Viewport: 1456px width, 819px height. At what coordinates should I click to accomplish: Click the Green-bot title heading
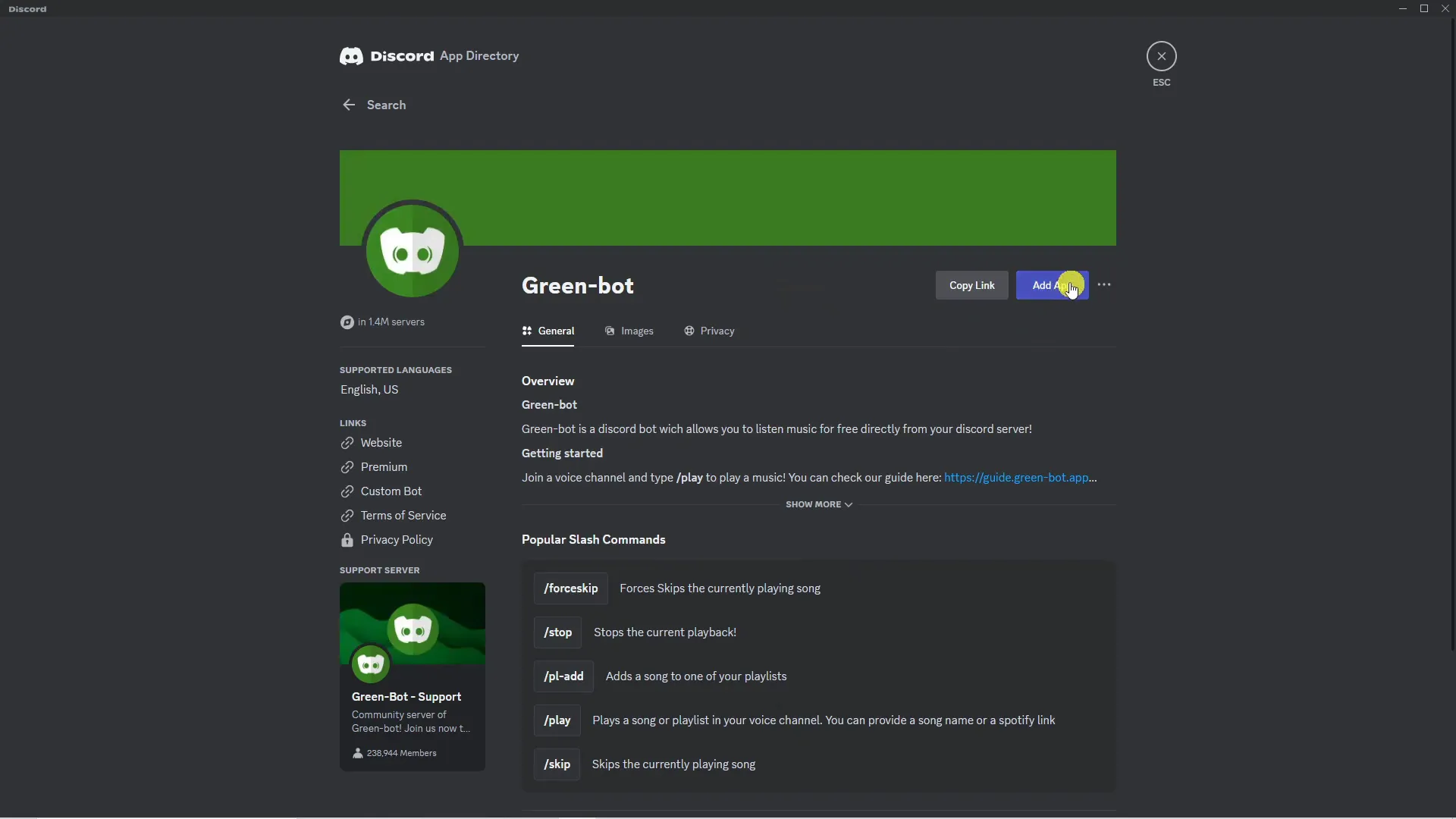(578, 285)
